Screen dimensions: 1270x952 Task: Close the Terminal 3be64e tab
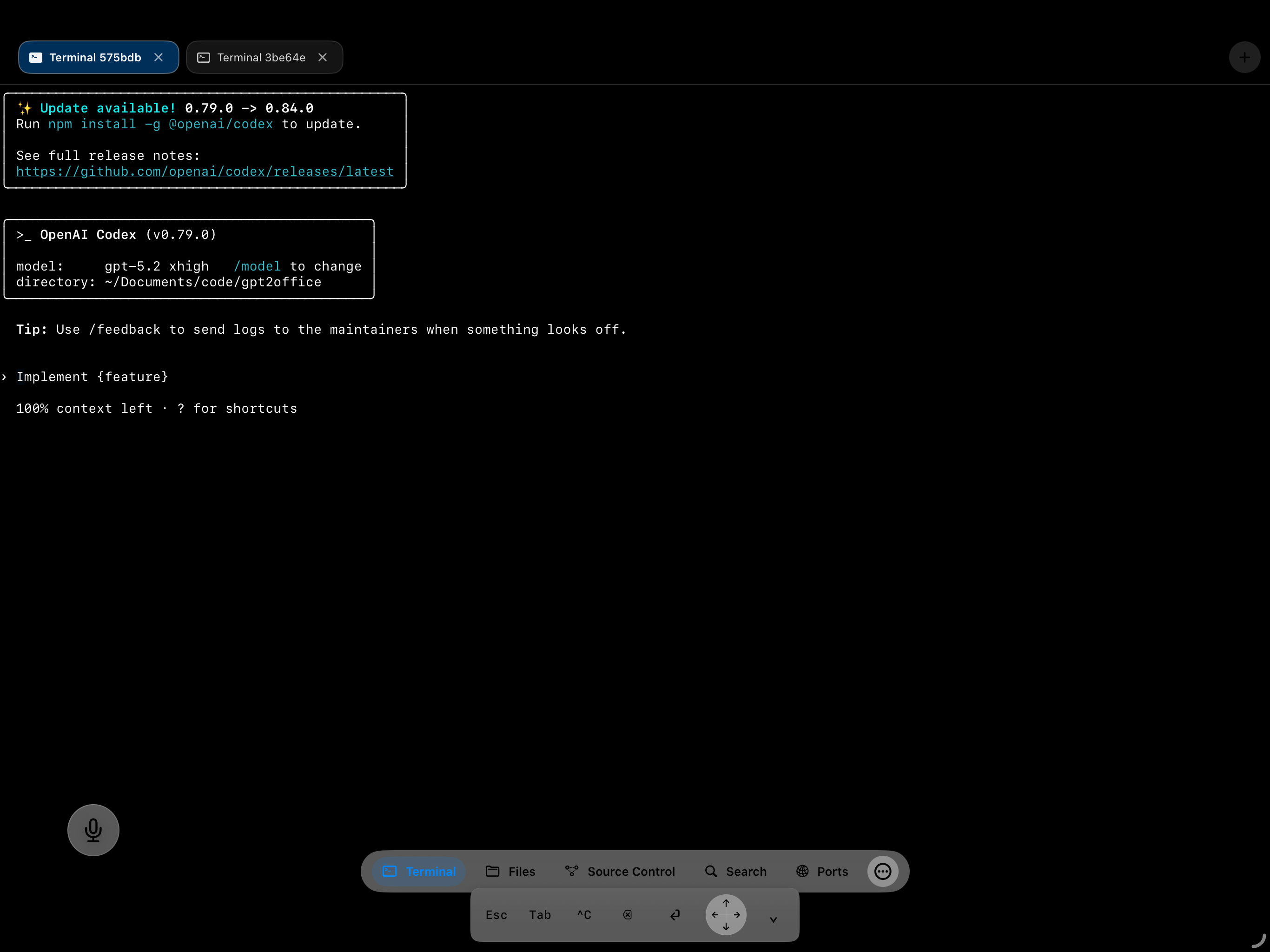click(323, 58)
